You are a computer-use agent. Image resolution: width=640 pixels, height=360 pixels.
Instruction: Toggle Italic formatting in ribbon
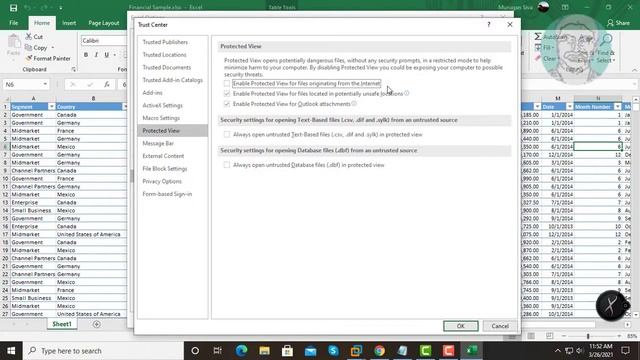click(96, 55)
